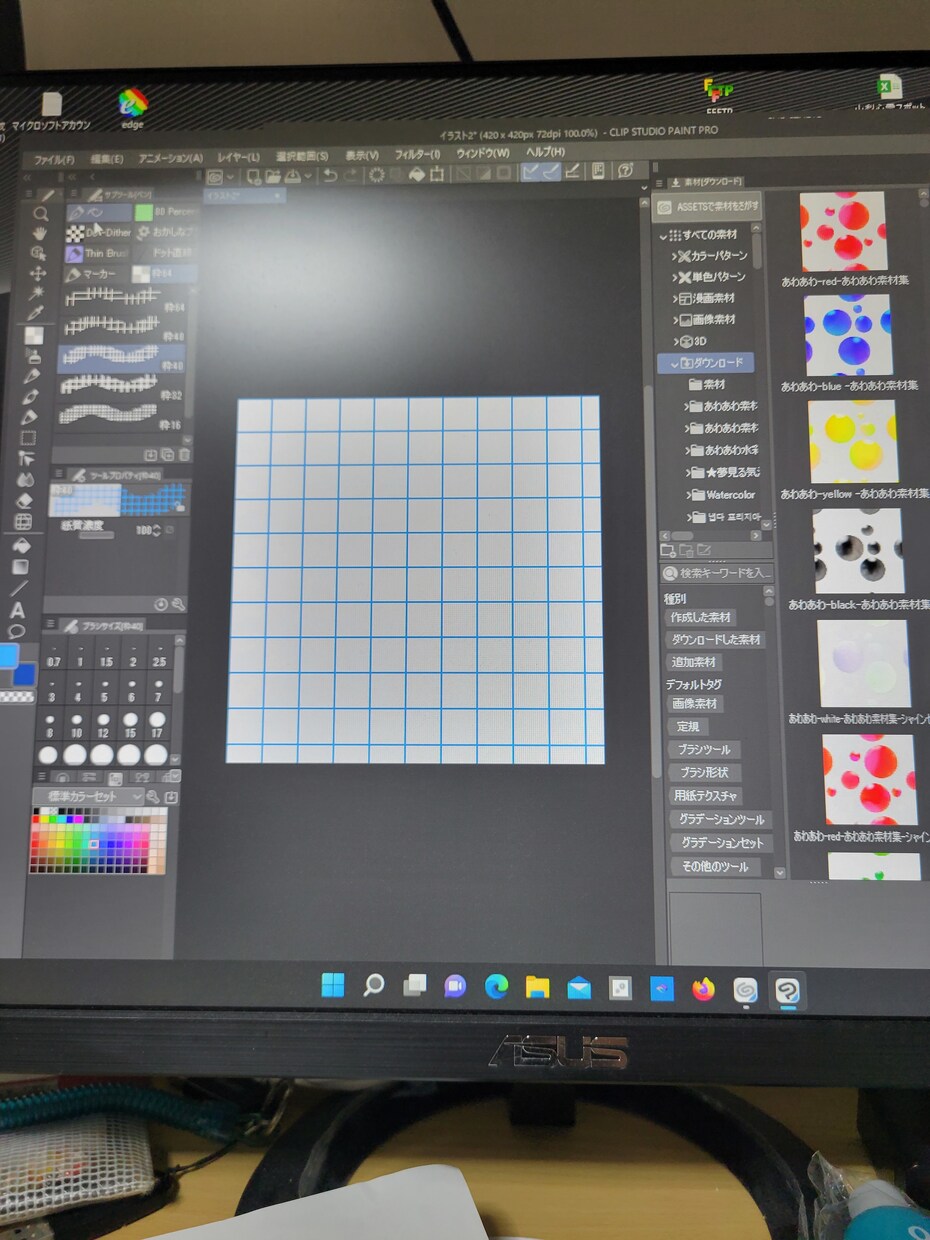Screen dimensions: 930x1240
Task: Open CLIP STUDIO support icon at command bar end
Action: tap(625, 172)
